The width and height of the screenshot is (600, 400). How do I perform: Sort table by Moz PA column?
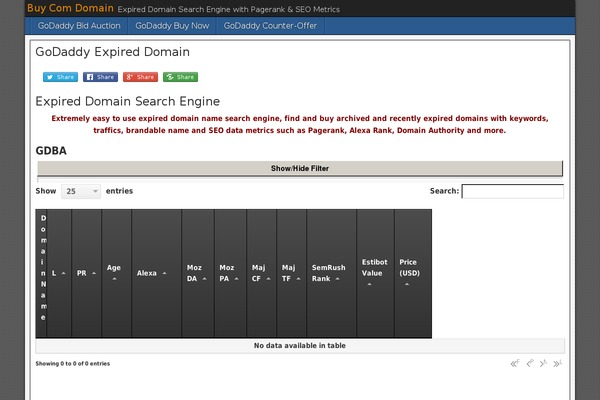tap(230, 273)
